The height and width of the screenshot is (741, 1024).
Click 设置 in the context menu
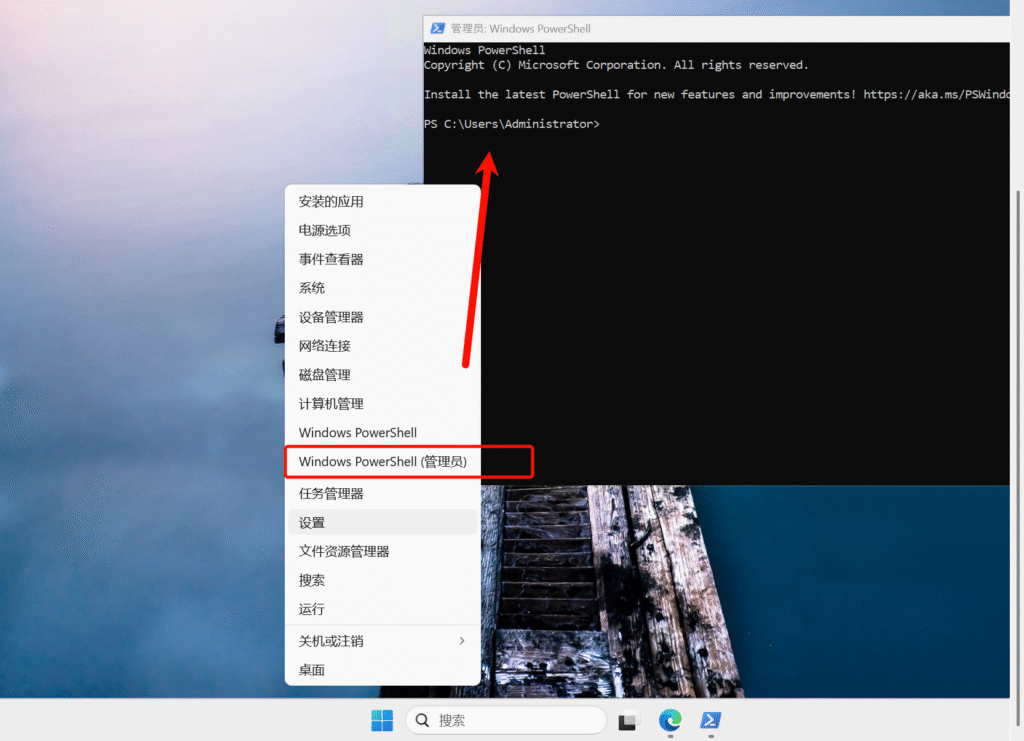click(312, 522)
